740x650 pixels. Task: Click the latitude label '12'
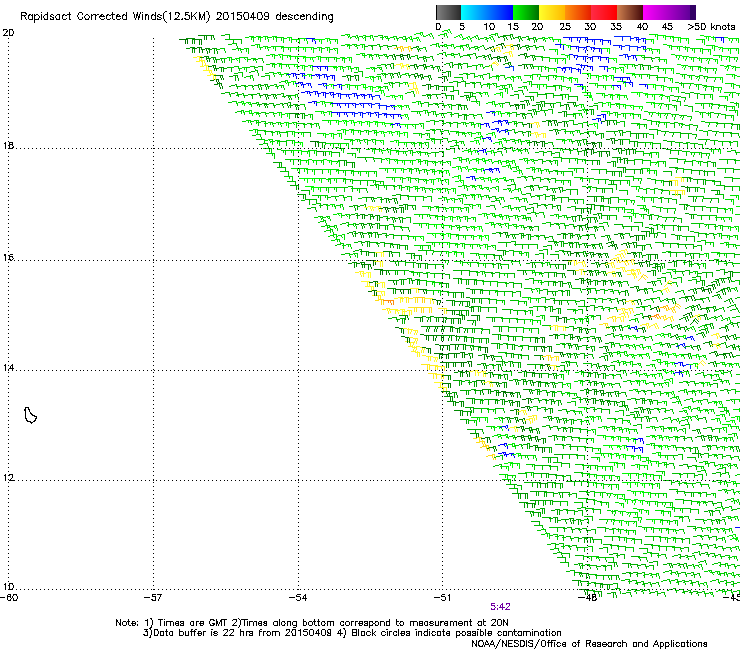8,478
